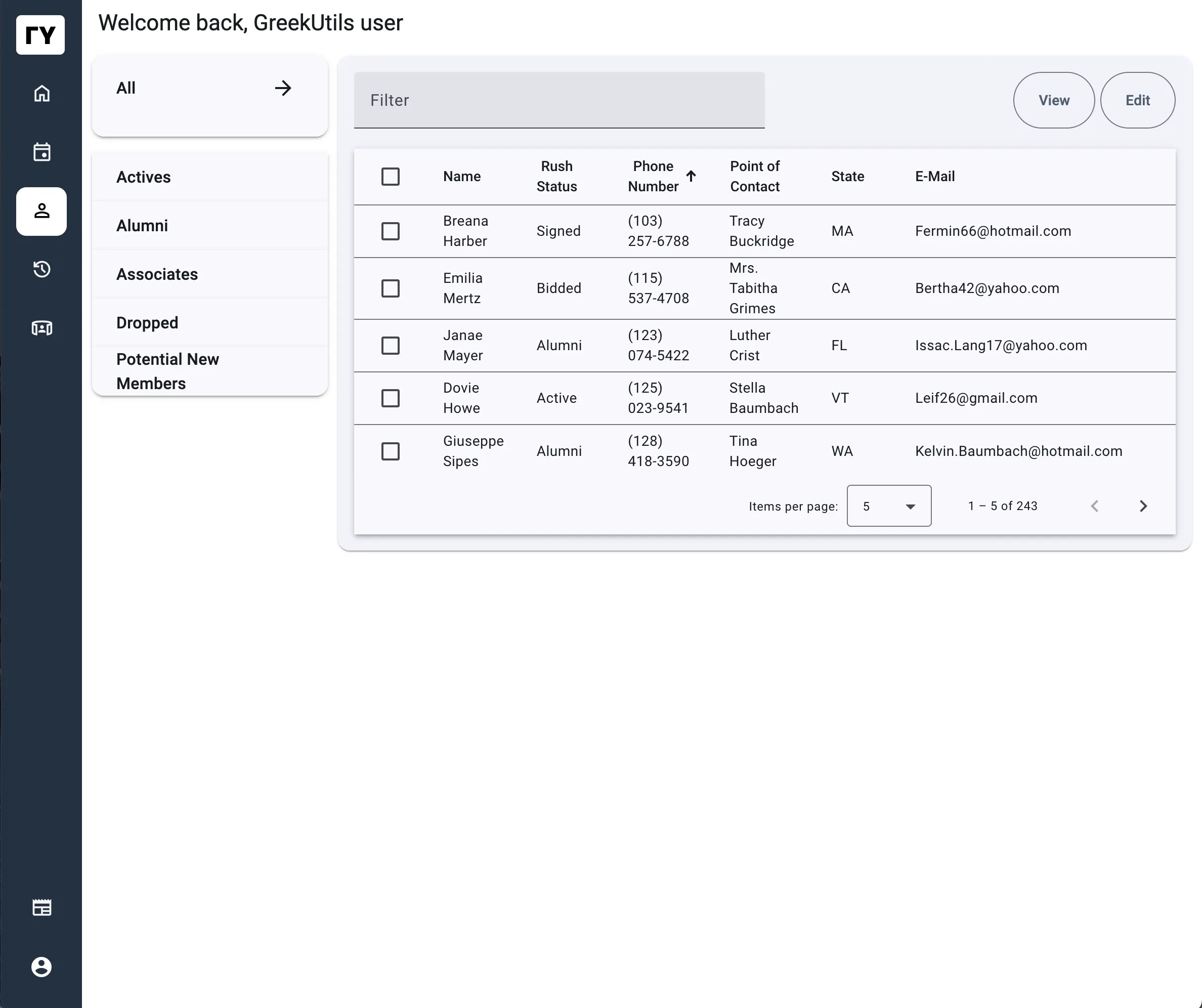This screenshot has width=1202, height=1008.
Task: Check the Dovie Howe row checkbox
Action: point(391,398)
